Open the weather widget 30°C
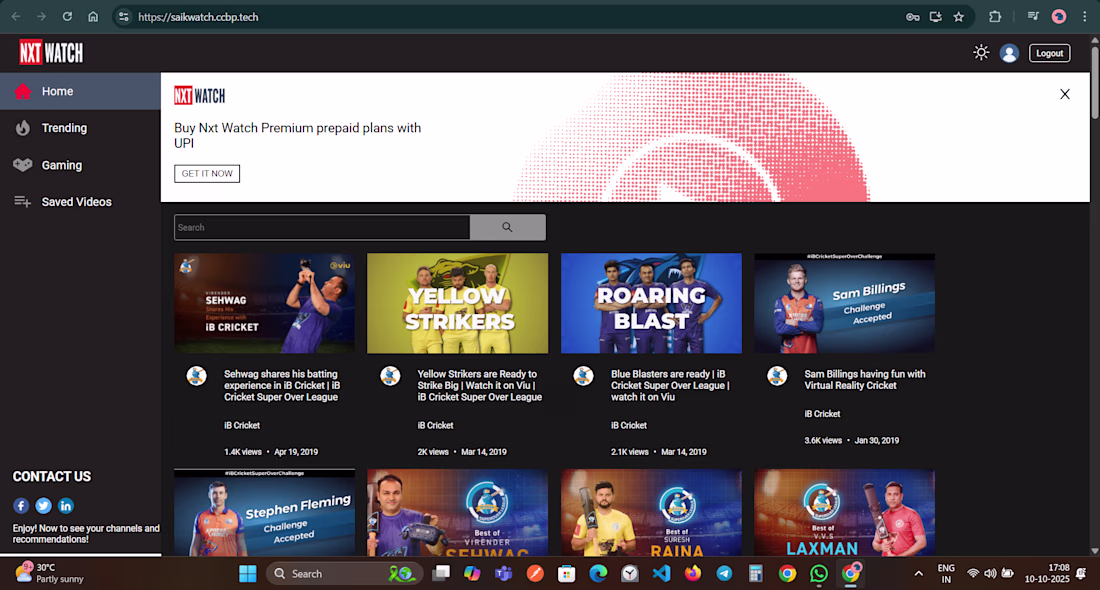This screenshot has height=590, width=1100. [49, 573]
